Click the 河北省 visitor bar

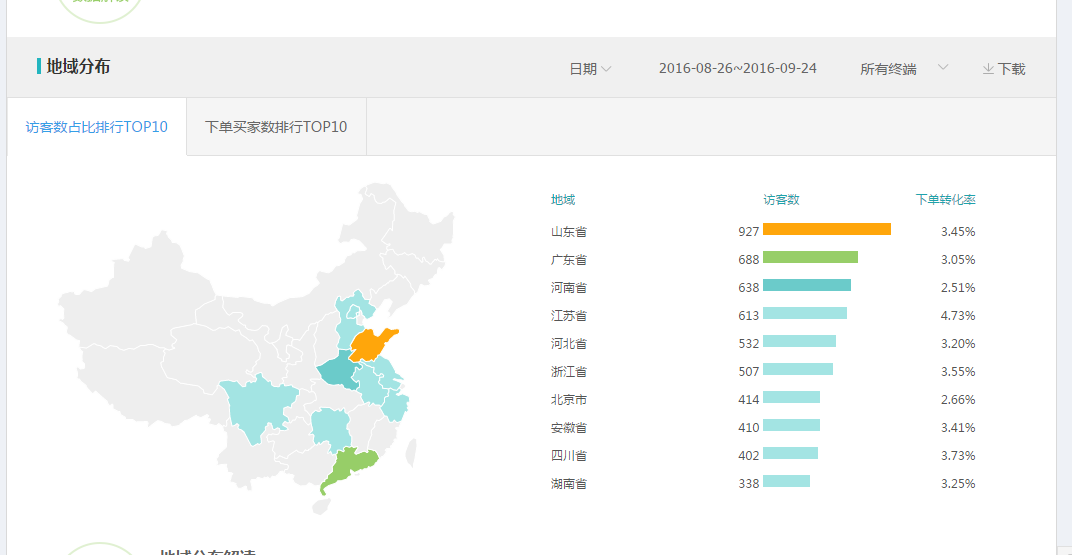799,341
